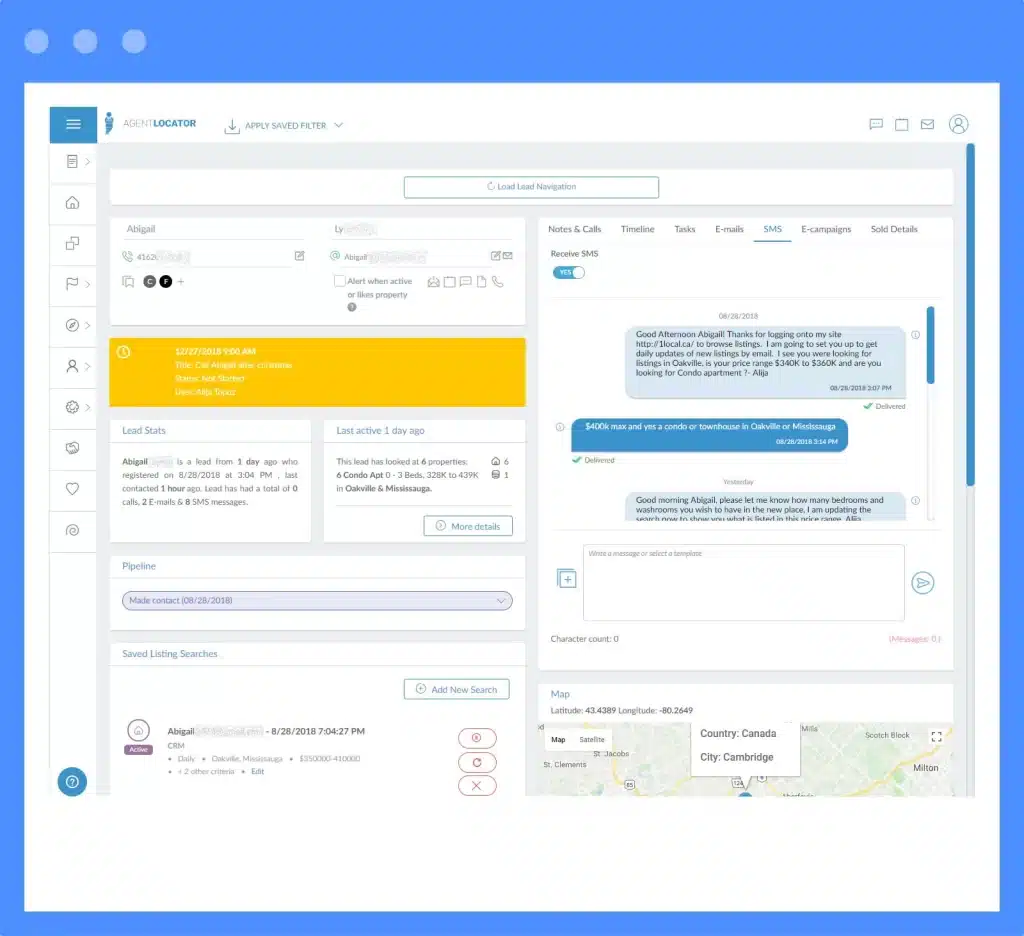Click the user profile icon at top right
The image size is (1024, 936).
pos(958,124)
